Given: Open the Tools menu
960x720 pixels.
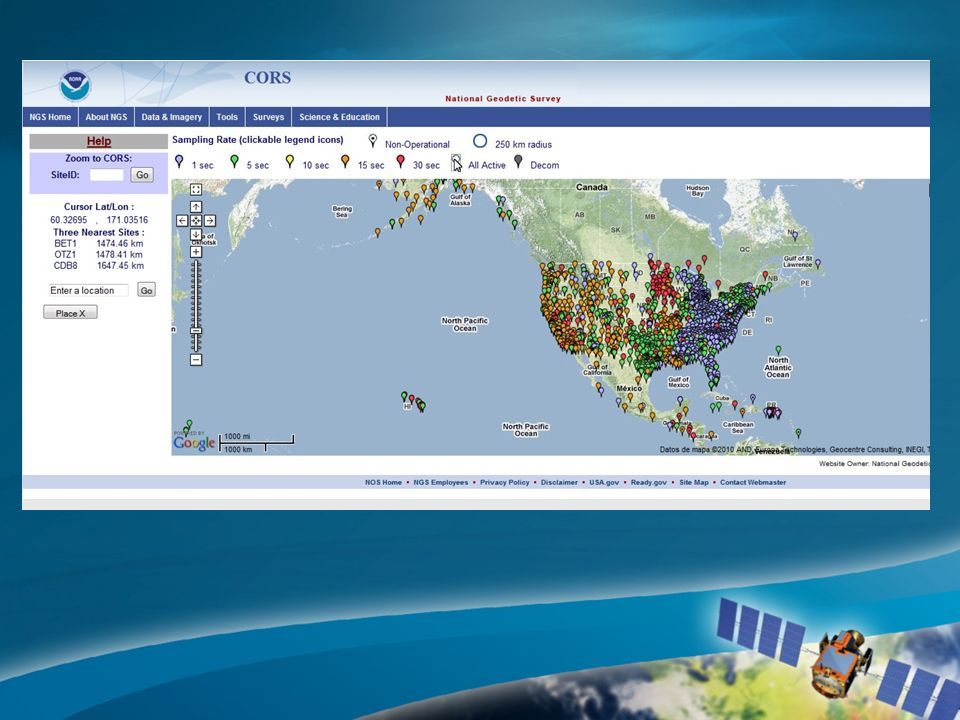Looking at the screenshot, I should [x=227, y=117].
